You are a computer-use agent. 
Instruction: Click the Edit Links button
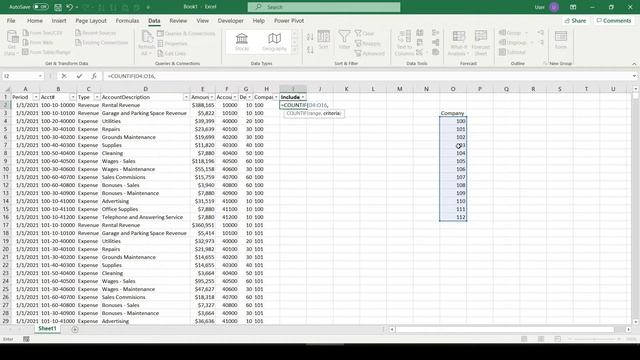pyautogui.click(x=171, y=53)
